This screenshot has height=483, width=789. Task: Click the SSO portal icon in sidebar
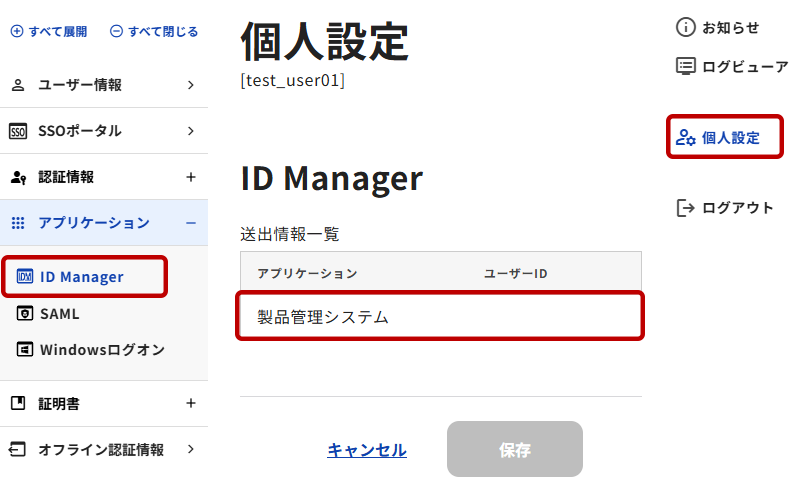[18, 131]
